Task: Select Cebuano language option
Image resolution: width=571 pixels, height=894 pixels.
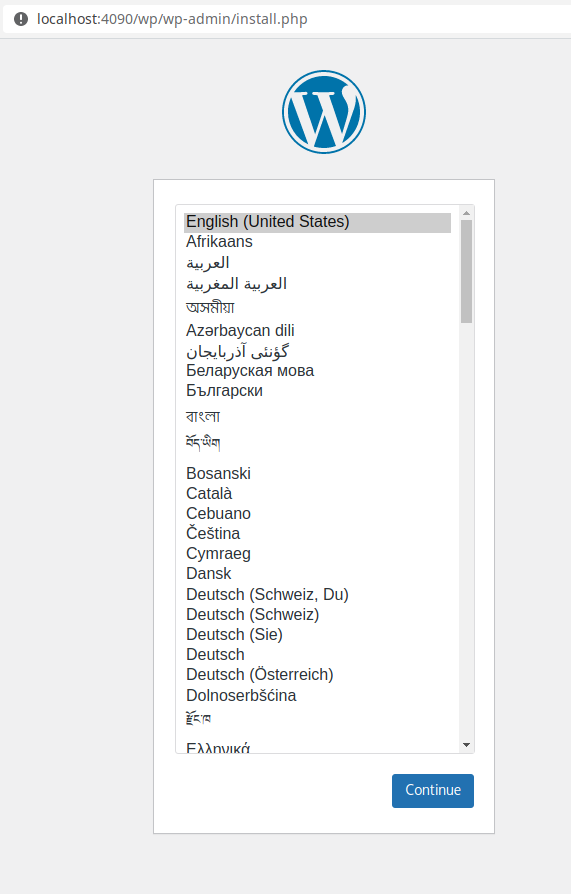Action: tap(318, 514)
